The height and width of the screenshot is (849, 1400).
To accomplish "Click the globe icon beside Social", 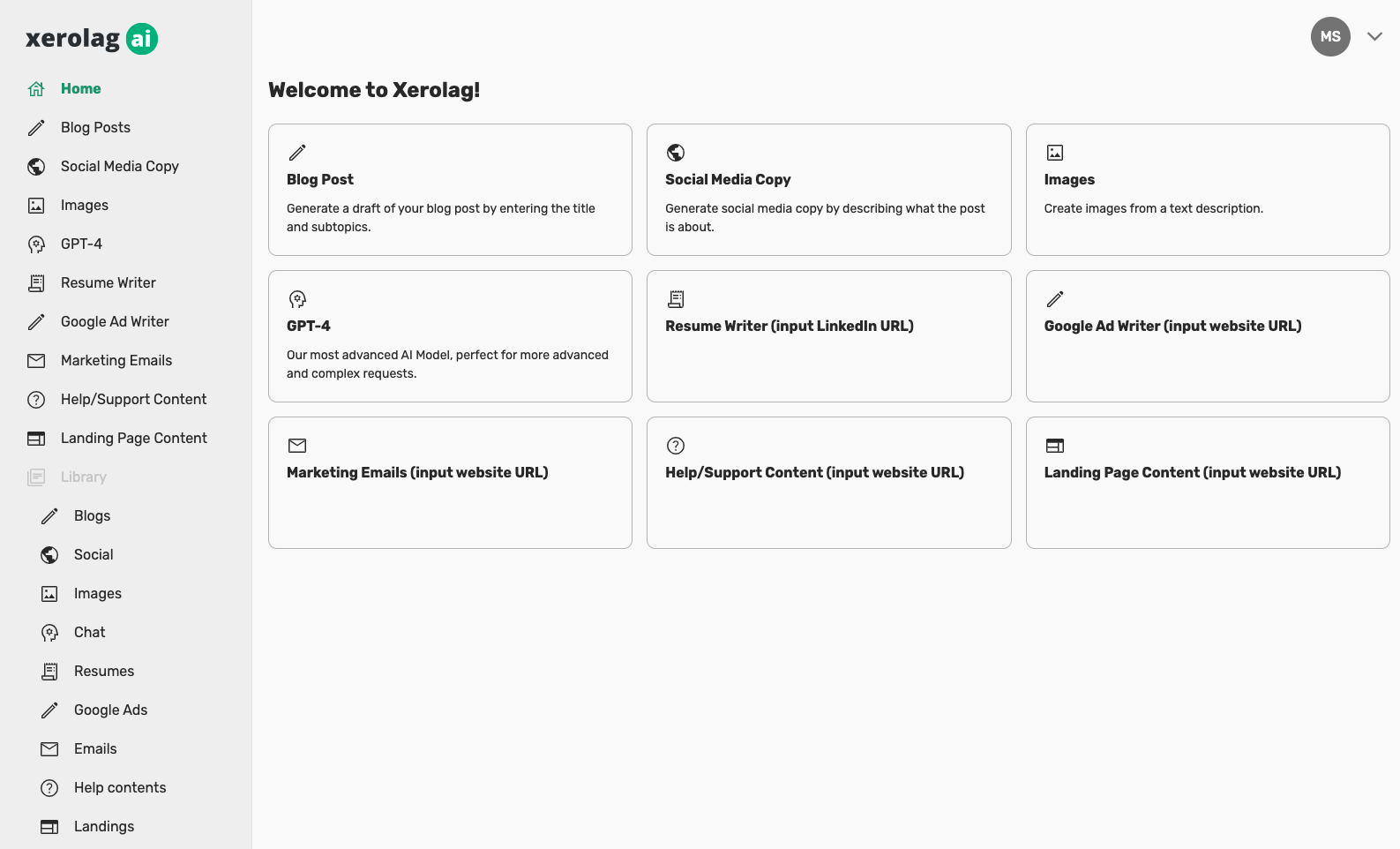I will pos(49,555).
